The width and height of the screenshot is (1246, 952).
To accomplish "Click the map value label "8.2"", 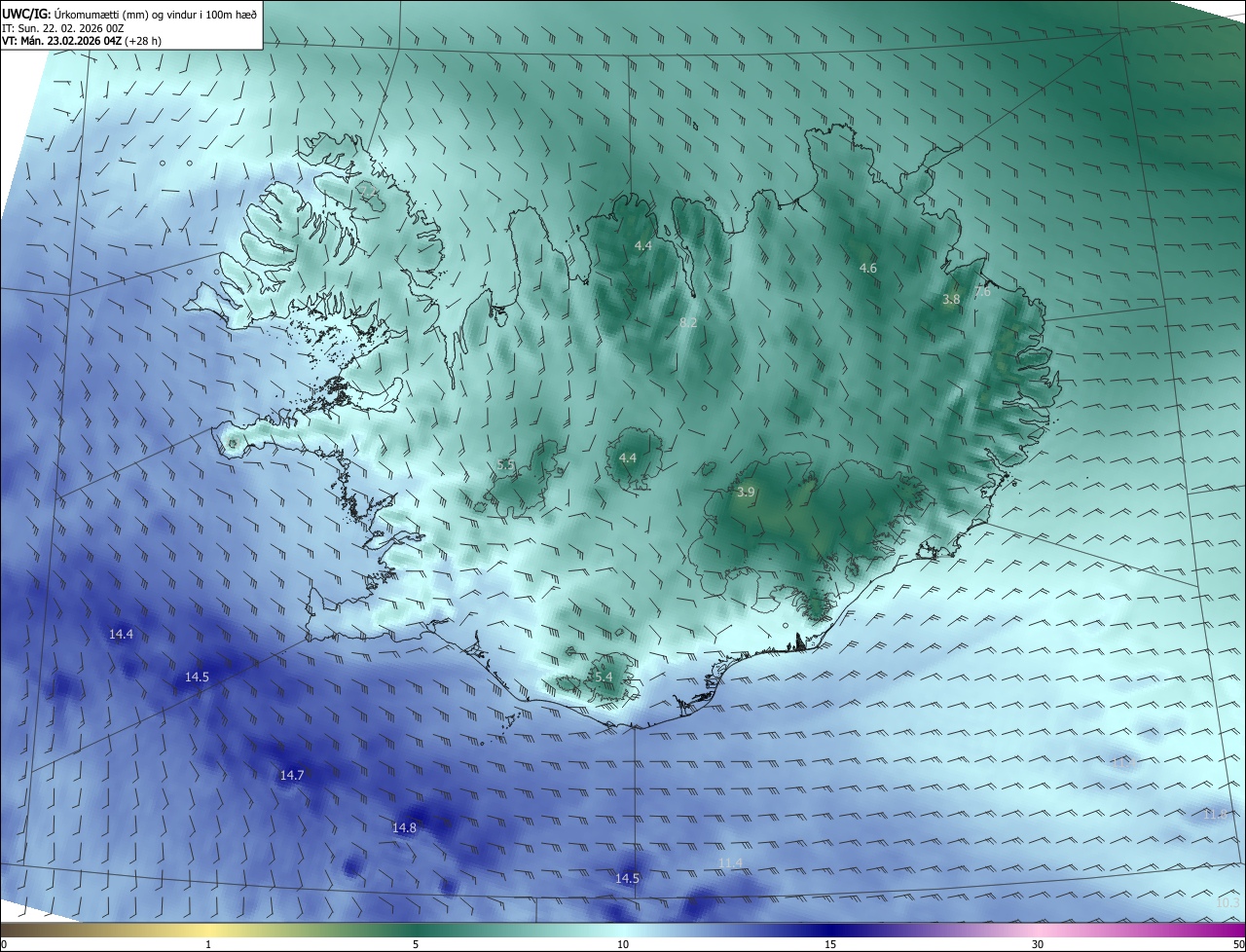I will pos(688,322).
